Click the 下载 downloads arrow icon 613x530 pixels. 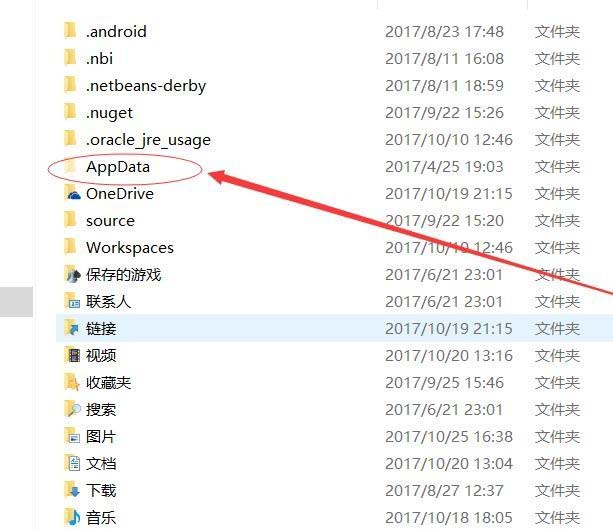point(72,490)
